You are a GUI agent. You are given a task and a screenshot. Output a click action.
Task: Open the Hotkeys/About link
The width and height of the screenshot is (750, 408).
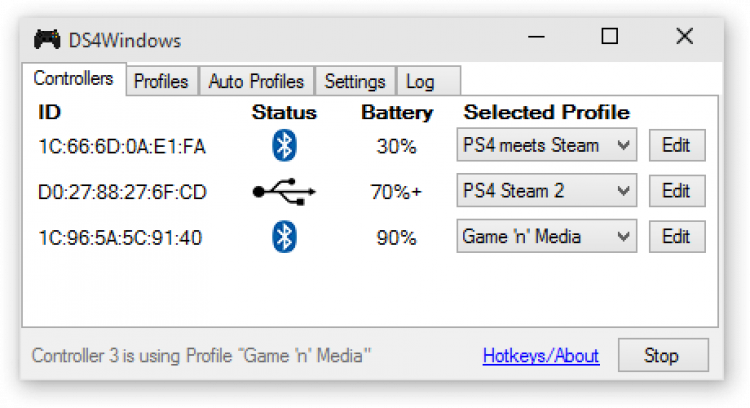pos(540,356)
